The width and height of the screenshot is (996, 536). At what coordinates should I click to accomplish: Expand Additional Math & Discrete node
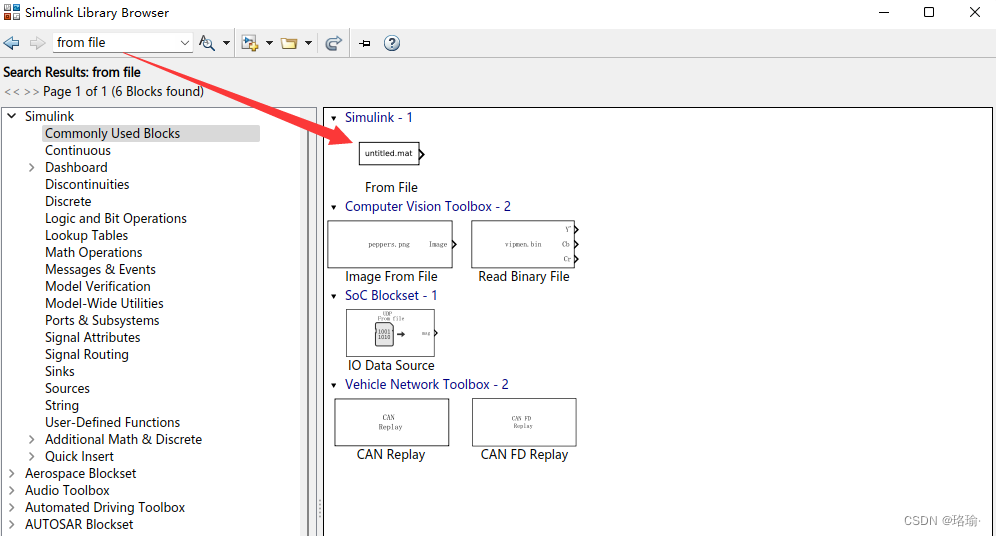tap(32, 439)
